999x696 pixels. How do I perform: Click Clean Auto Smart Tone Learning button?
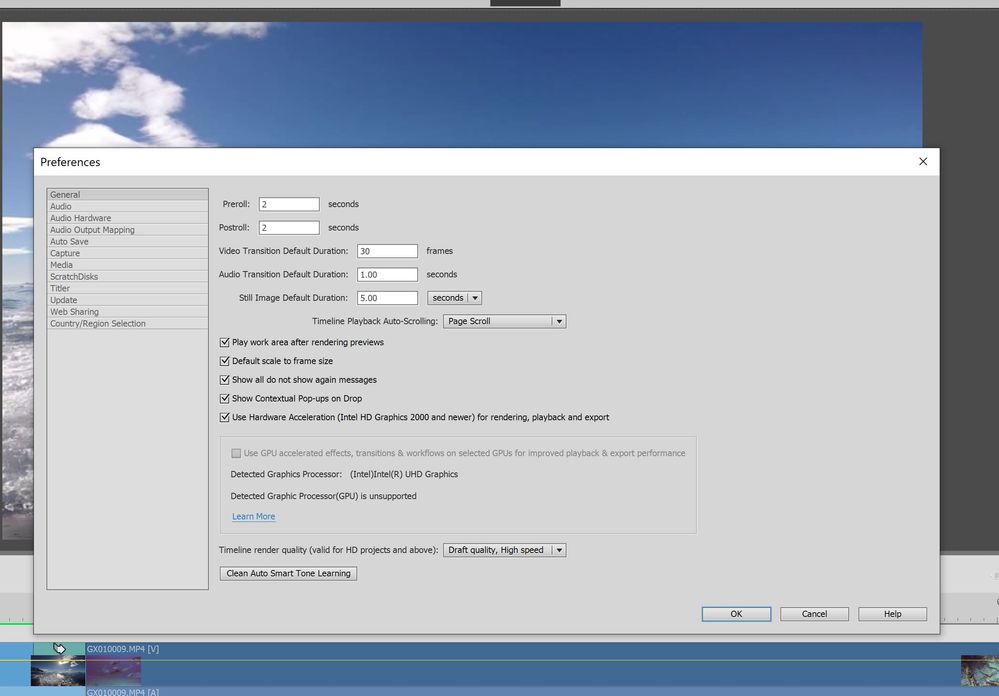tap(288, 574)
